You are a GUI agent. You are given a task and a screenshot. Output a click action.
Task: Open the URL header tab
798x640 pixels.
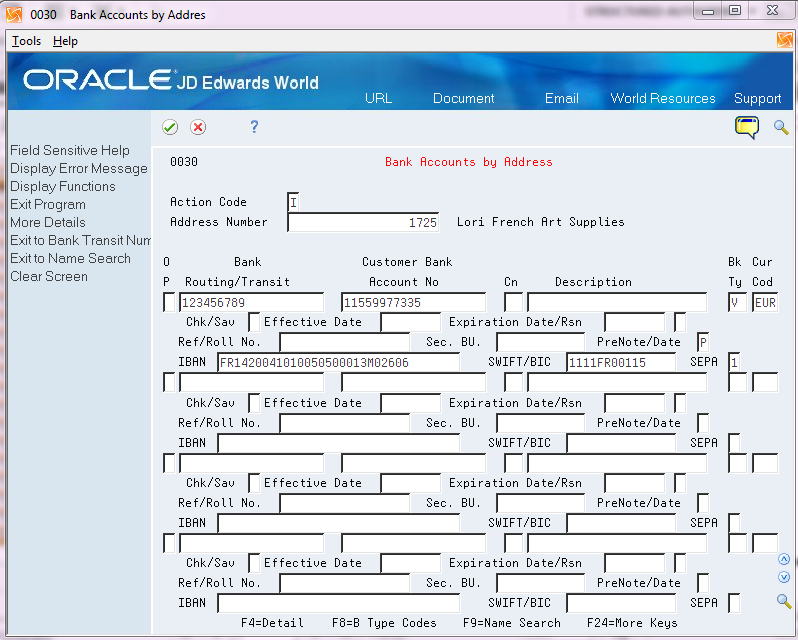(x=378, y=98)
